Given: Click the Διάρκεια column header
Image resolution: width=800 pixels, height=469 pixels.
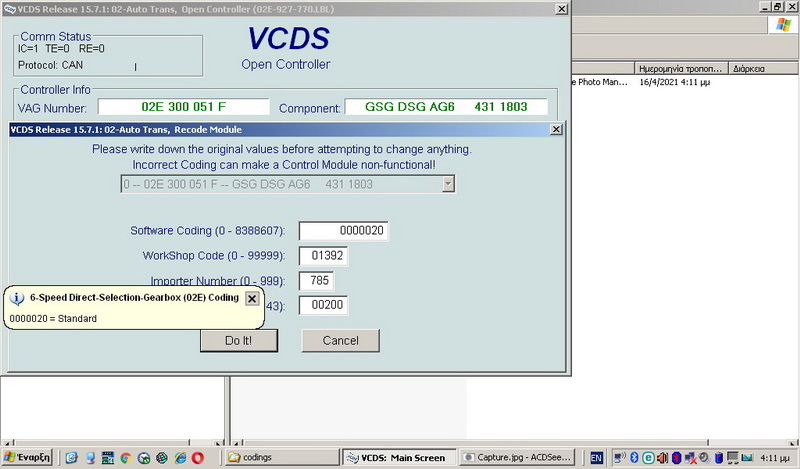Looking at the screenshot, I should [764, 68].
